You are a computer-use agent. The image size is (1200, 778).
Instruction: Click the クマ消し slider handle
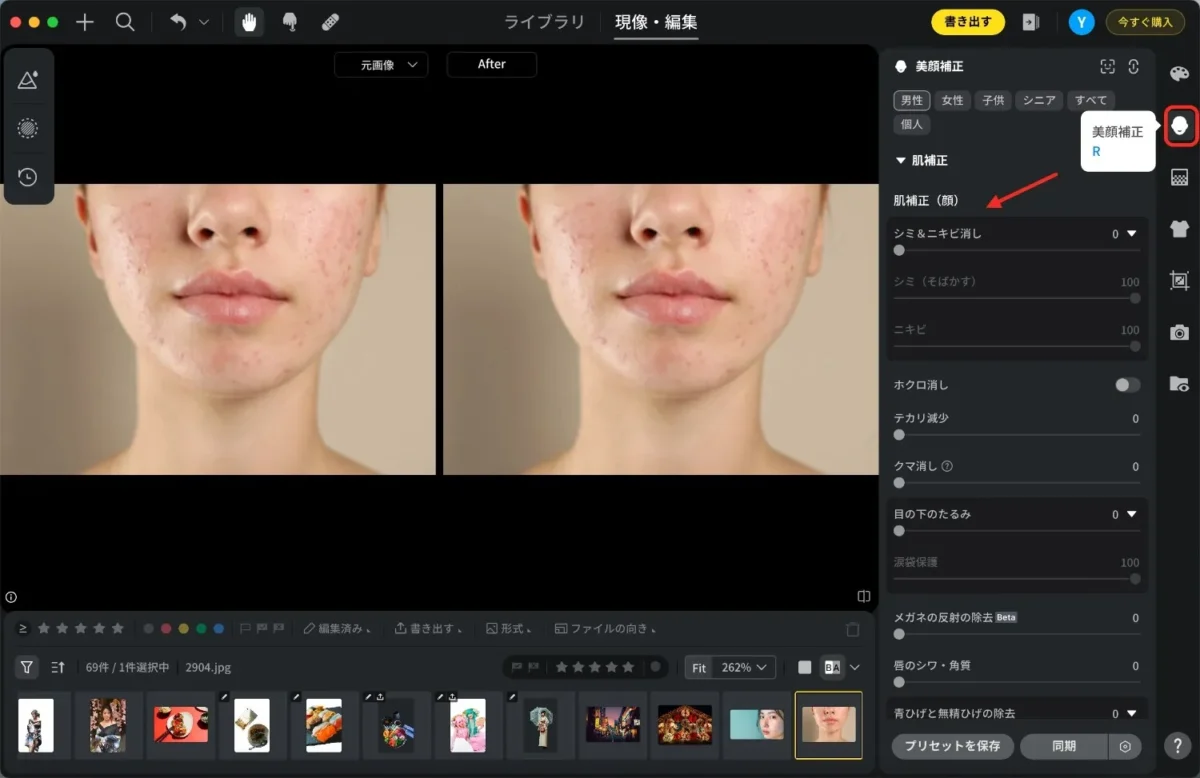(x=899, y=483)
